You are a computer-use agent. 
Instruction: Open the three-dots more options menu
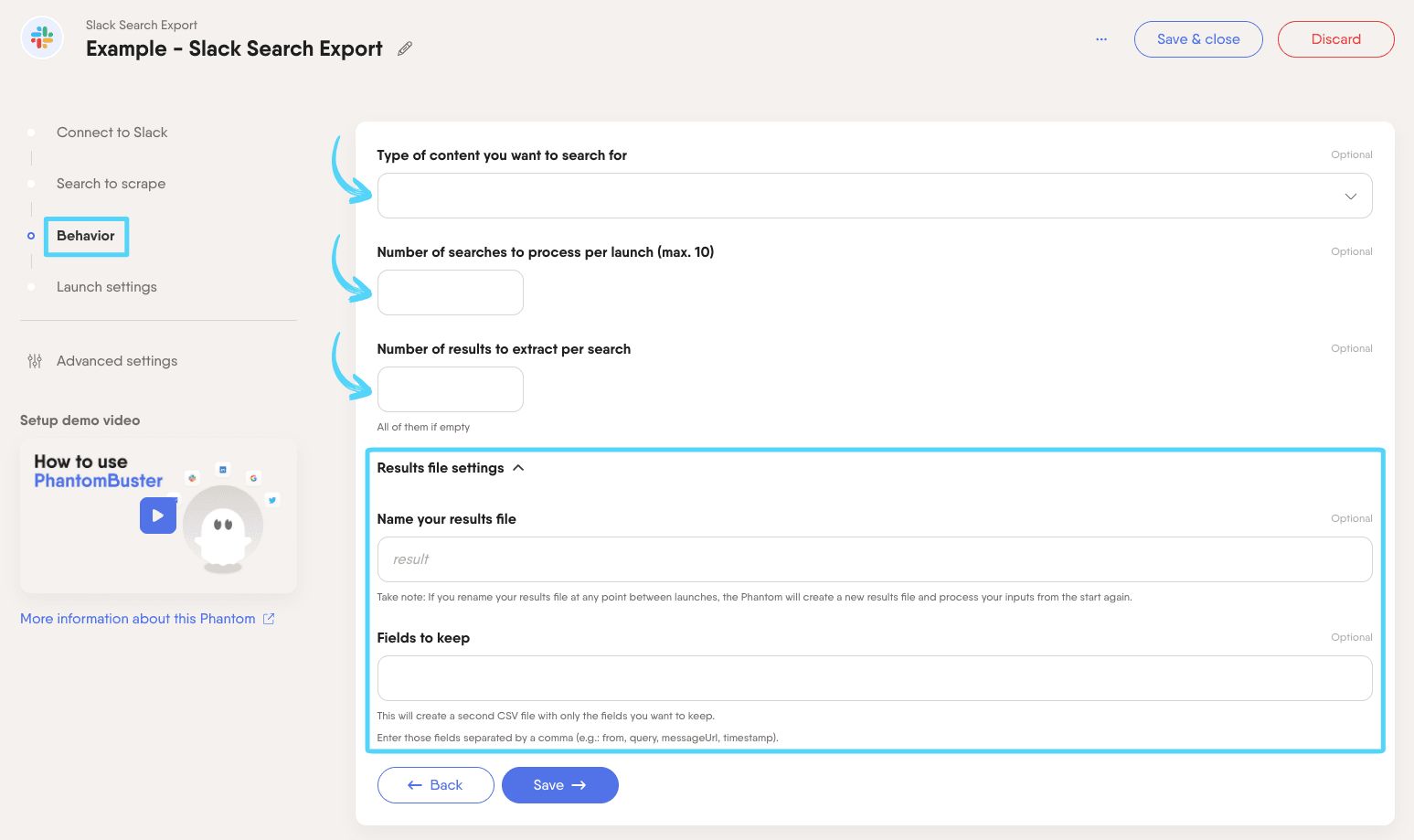1101,39
